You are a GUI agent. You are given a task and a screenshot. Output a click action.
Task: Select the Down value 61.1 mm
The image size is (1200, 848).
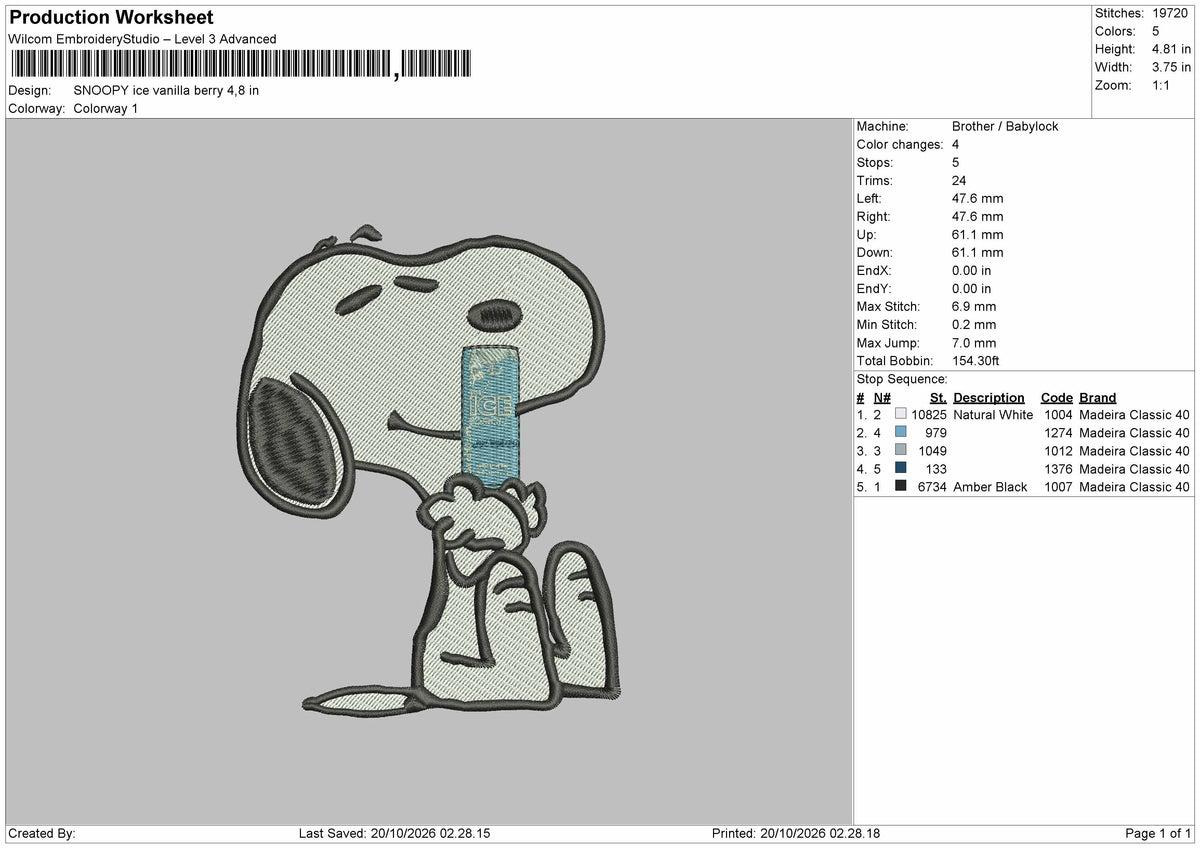pyautogui.click(x=977, y=252)
